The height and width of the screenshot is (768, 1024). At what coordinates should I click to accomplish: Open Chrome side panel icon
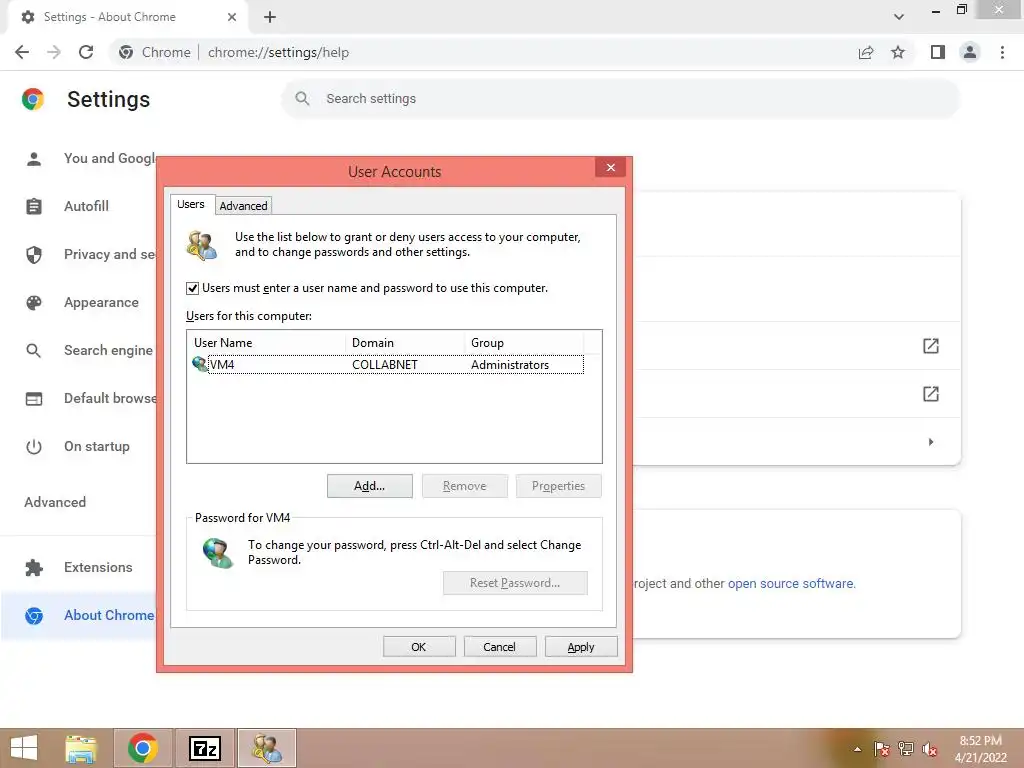pos(938,52)
